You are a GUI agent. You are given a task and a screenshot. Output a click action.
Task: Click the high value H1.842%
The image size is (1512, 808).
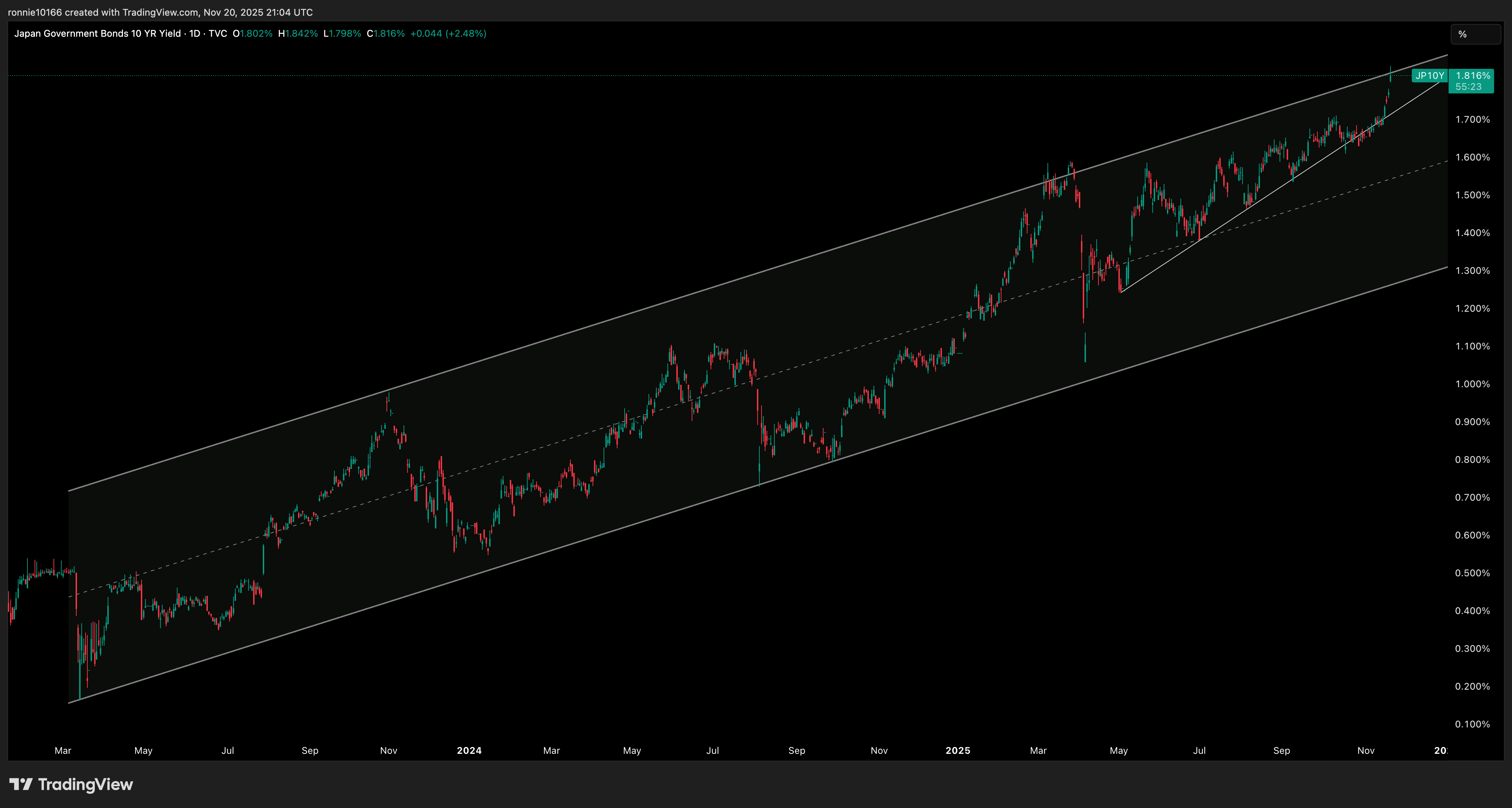pos(298,34)
